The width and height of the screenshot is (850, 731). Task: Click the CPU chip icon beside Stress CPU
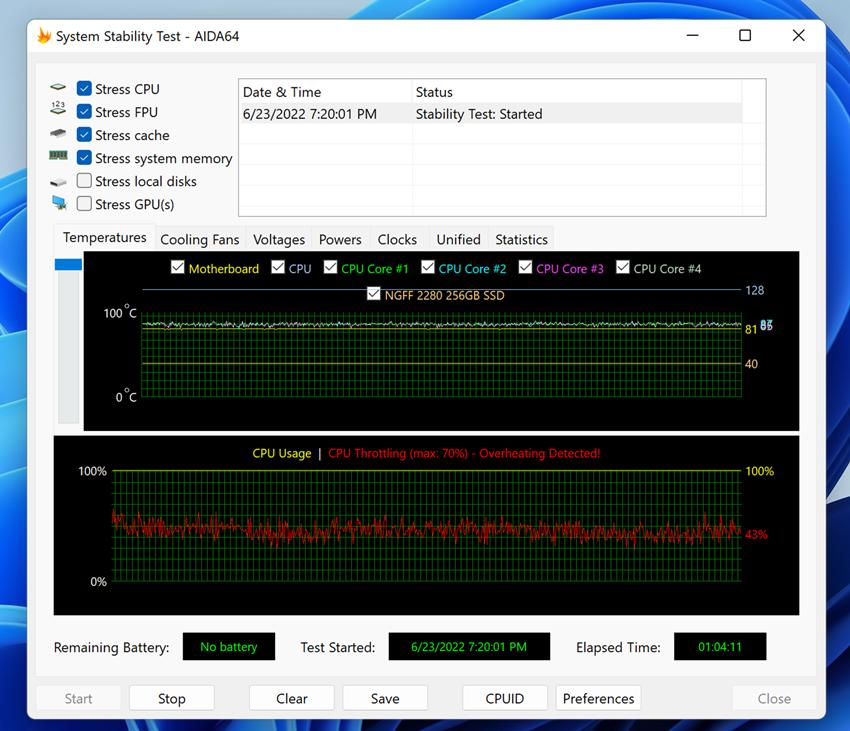pos(59,89)
